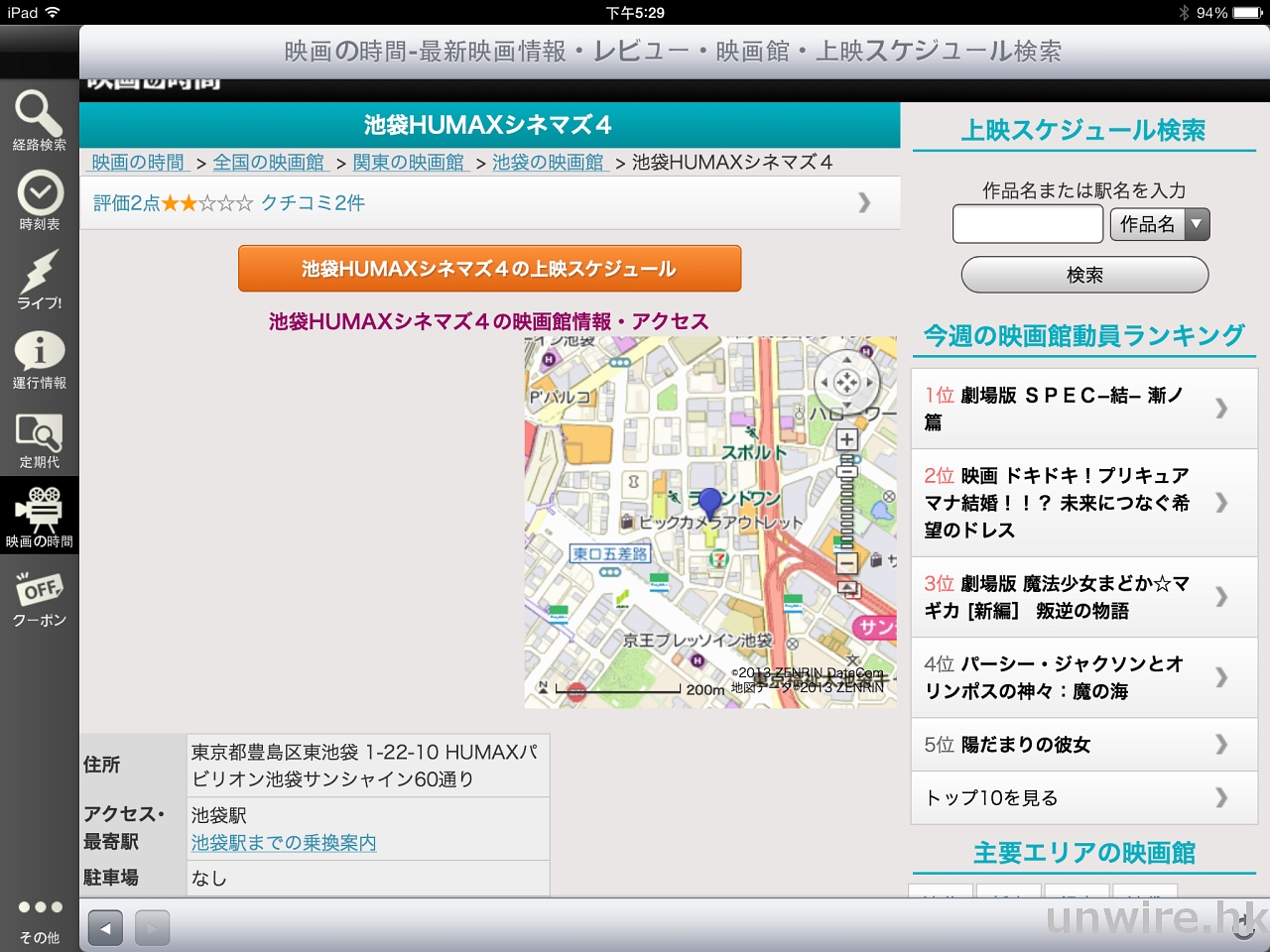
Task: Open 池袋駅までの乗換案内 transfer guide link
Action: pos(284,843)
